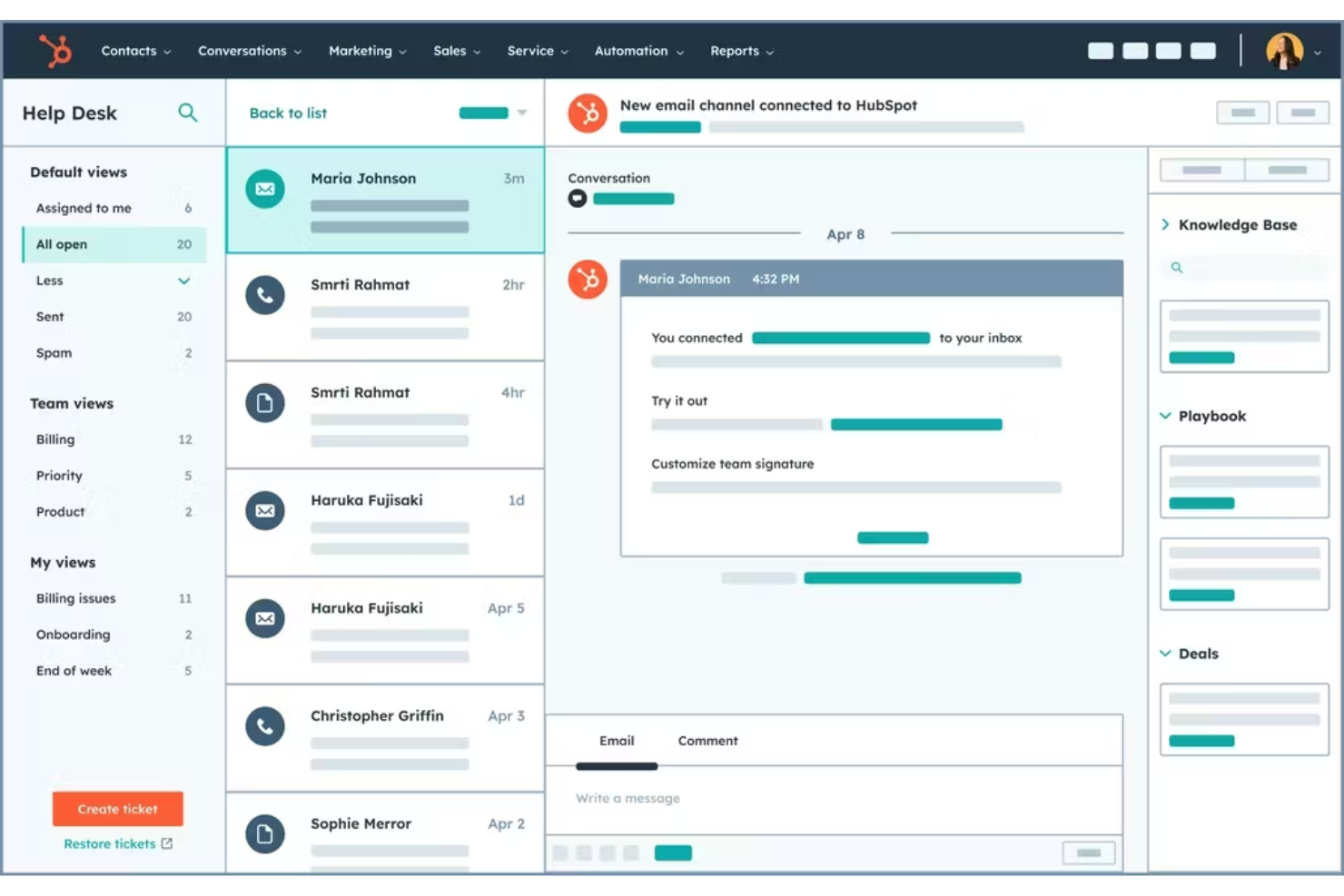Click the HubSpot sprocket logo in the navbar
1344x896 pixels.
53,51
